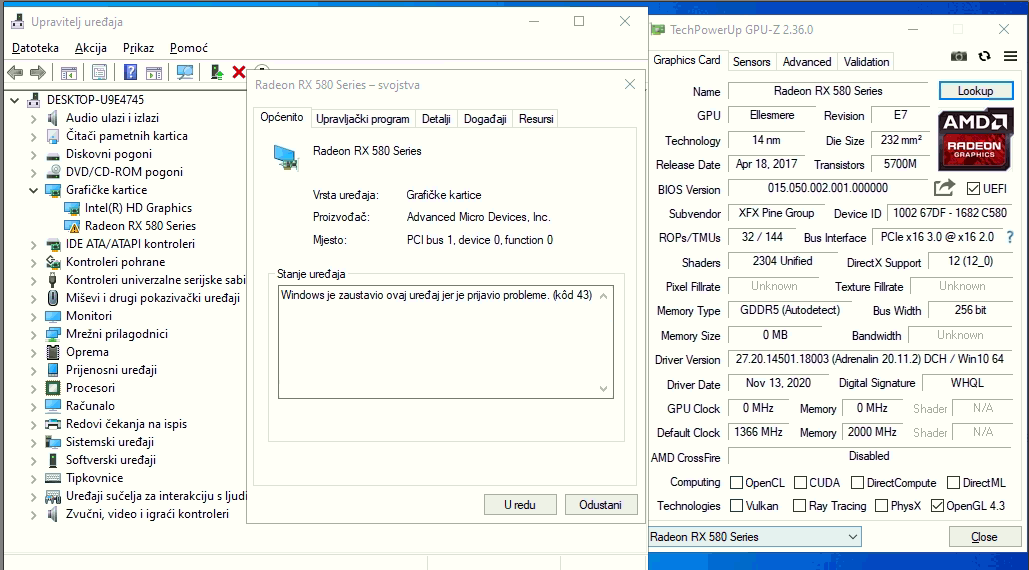The image size is (1029, 570).
Task: Click the Lookup button
Action: [975, 91]
